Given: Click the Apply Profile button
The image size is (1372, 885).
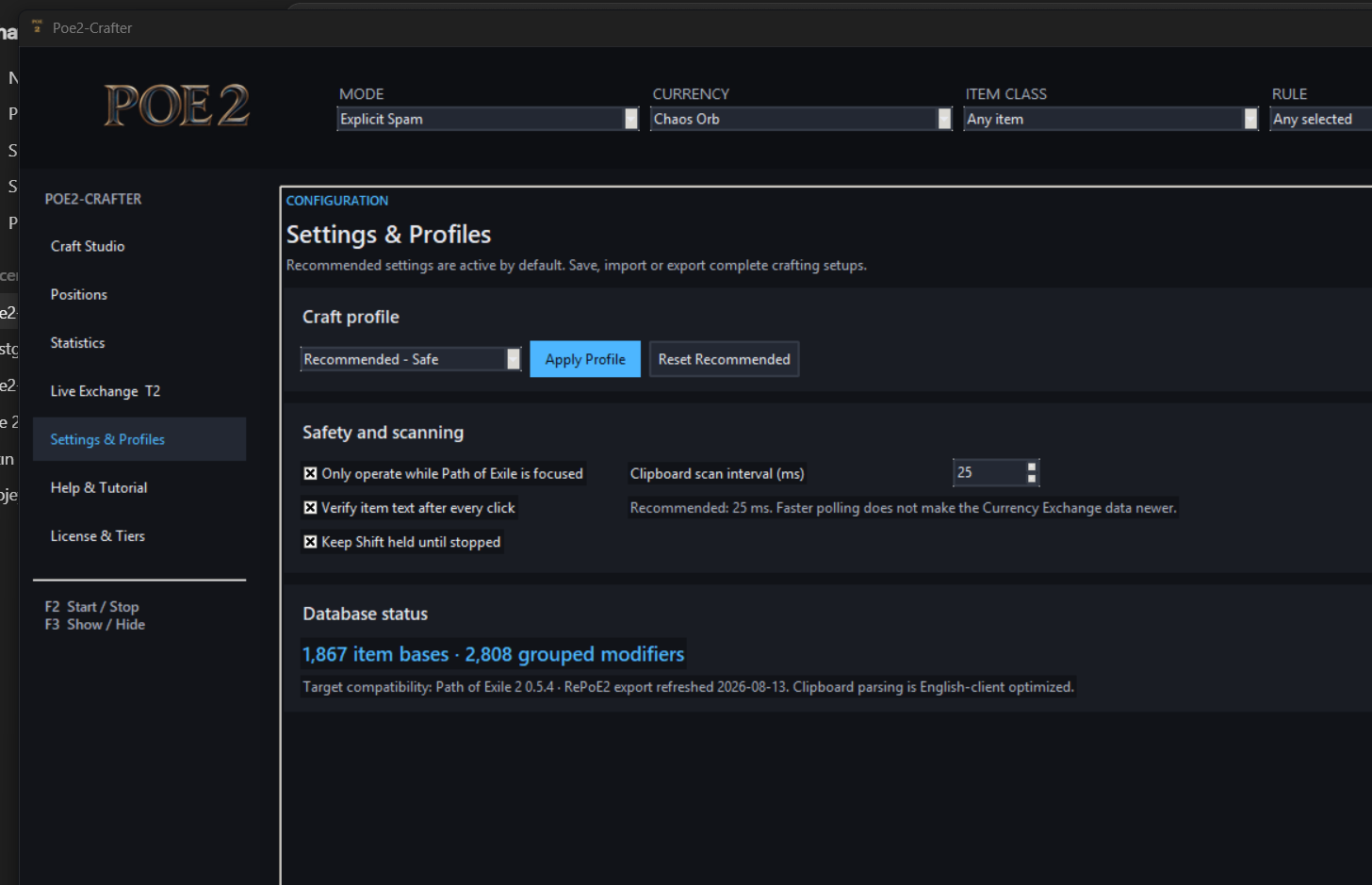Looking at the screenshot, I should pyautogui.click(x=585, y=359).
